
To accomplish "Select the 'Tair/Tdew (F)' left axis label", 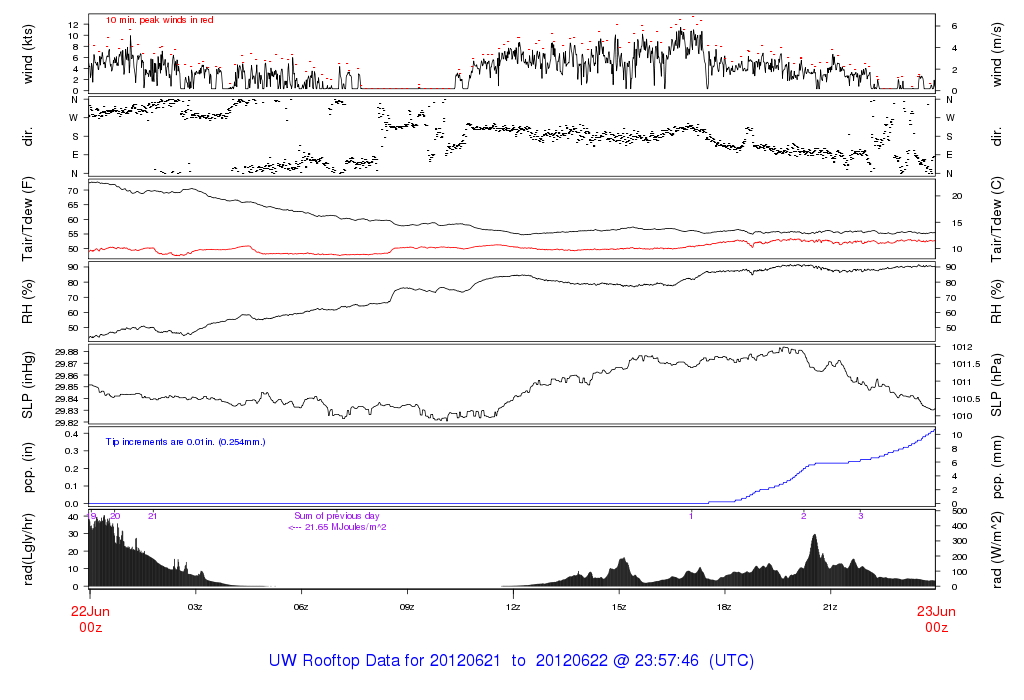I will pyautogui.click(x=30, y=219).
